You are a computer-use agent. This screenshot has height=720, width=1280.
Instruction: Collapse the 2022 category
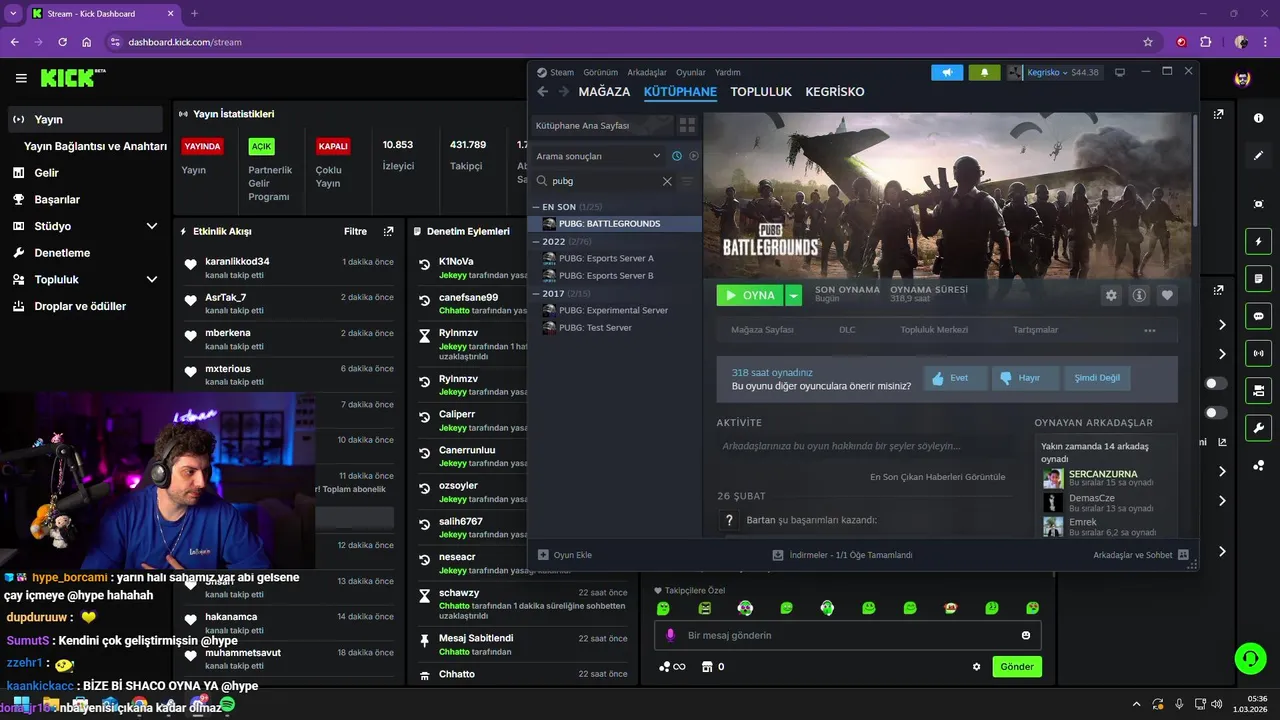tap(536, 242)
